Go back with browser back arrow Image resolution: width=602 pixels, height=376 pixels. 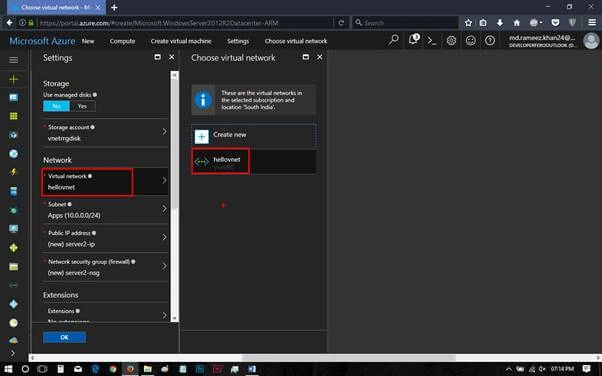click(x=9, y=23)
